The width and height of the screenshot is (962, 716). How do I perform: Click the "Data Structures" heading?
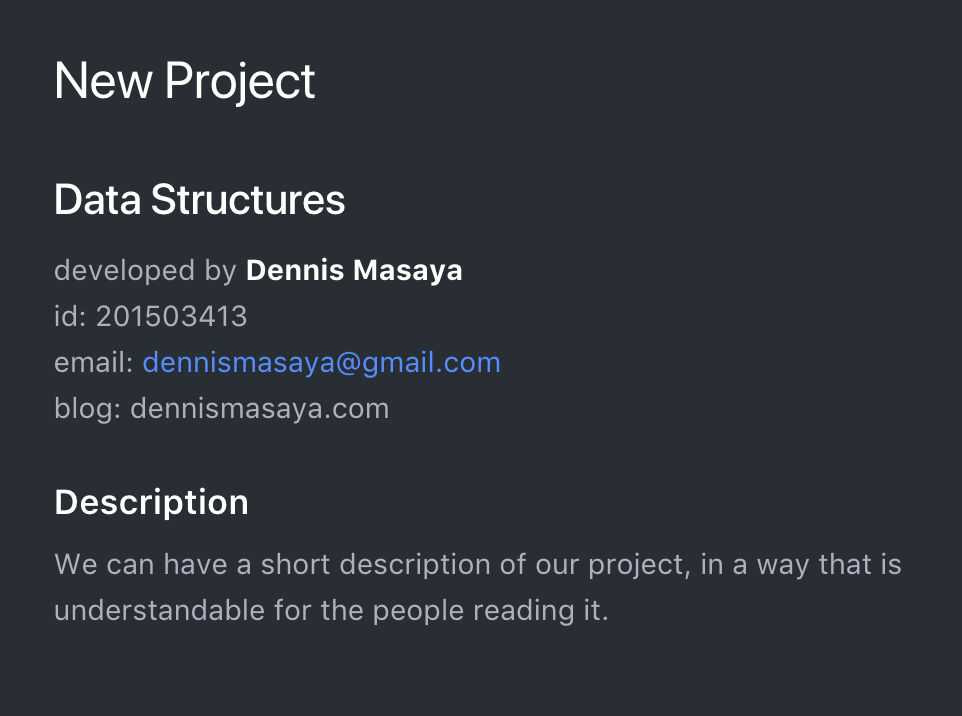pos(199,200)
